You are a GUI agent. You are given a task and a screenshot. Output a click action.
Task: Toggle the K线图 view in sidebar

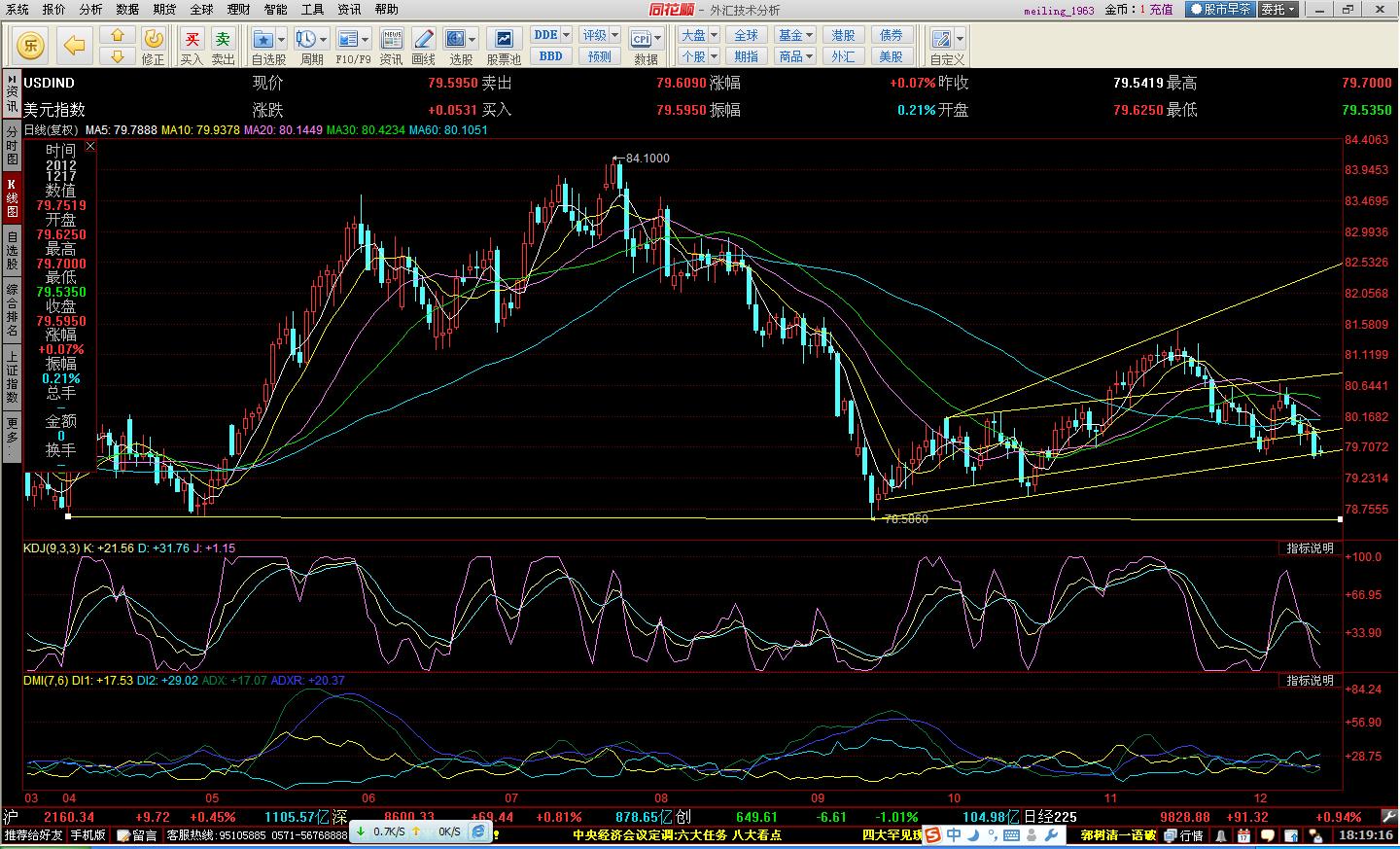point(12,197)
